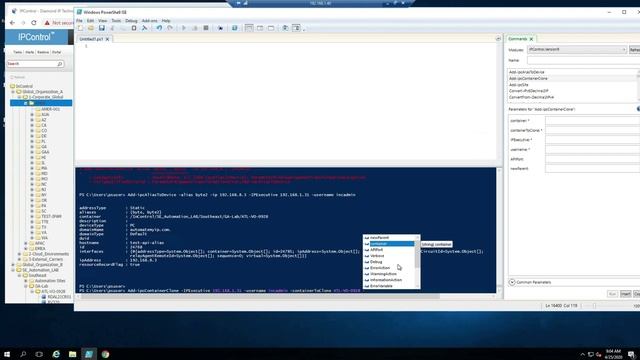
Task: Open File Explorer from the taskbar
Action: (72, 354)
